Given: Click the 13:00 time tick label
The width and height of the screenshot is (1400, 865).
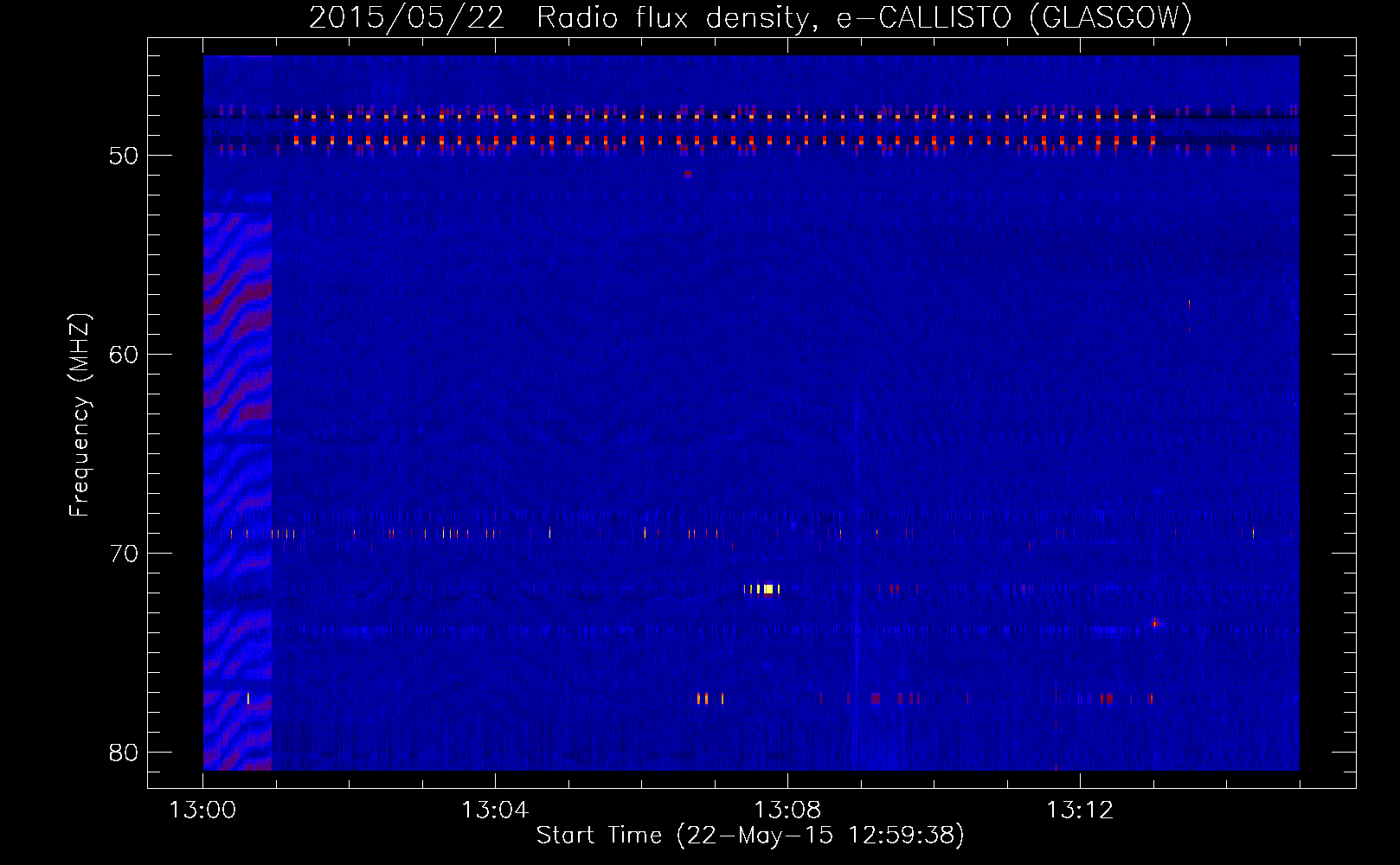Looking at the screenshot, I should point(202,811).
